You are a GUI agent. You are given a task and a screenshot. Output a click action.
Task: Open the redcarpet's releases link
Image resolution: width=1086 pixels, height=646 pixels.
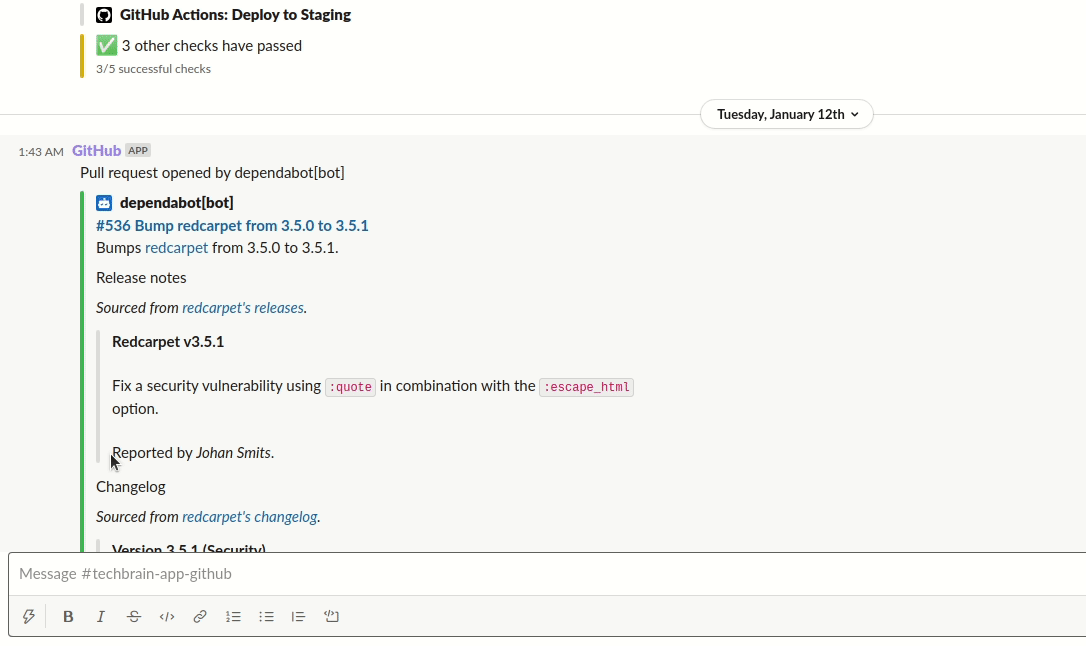tap(243, 308)
